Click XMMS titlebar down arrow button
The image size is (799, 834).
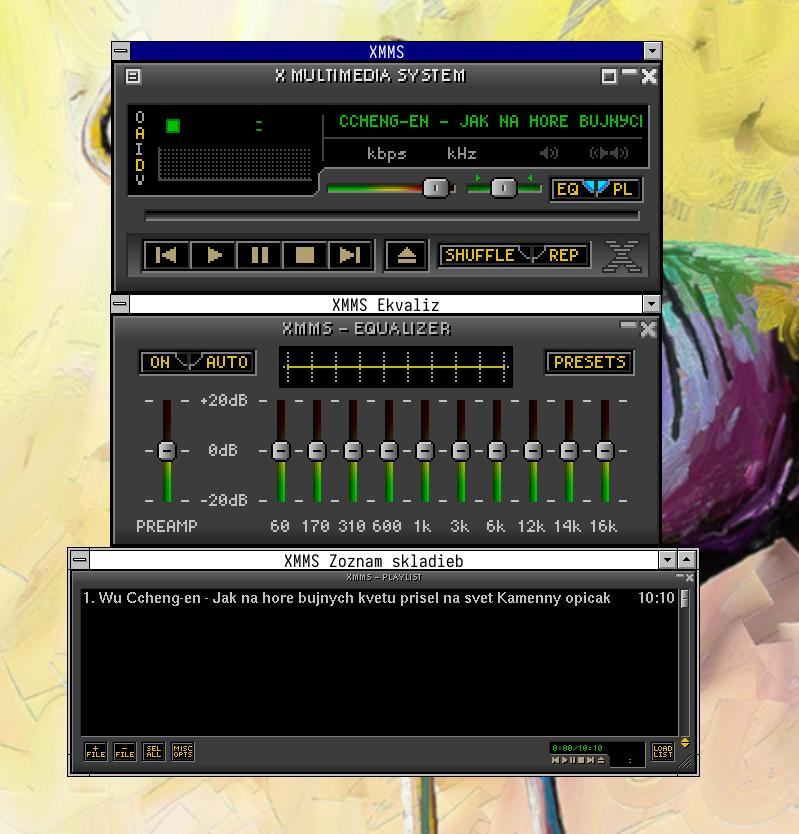coord(652,52)
